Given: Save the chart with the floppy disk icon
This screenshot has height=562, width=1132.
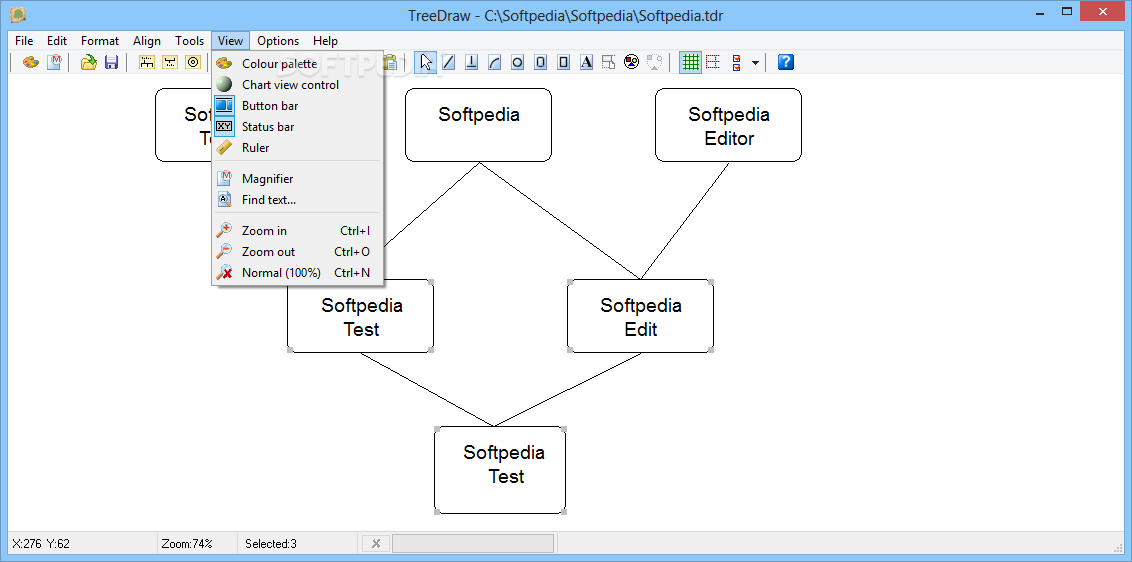Looking at the screenshot, I should [111, 62].
